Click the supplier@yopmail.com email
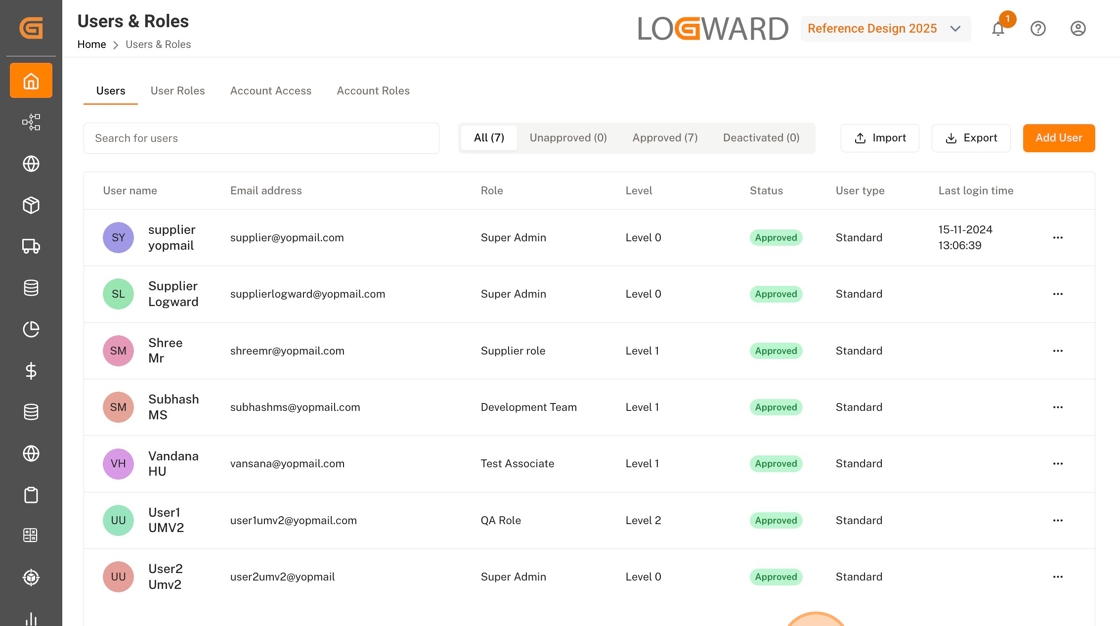1120x626 pixels. point(286,238)
